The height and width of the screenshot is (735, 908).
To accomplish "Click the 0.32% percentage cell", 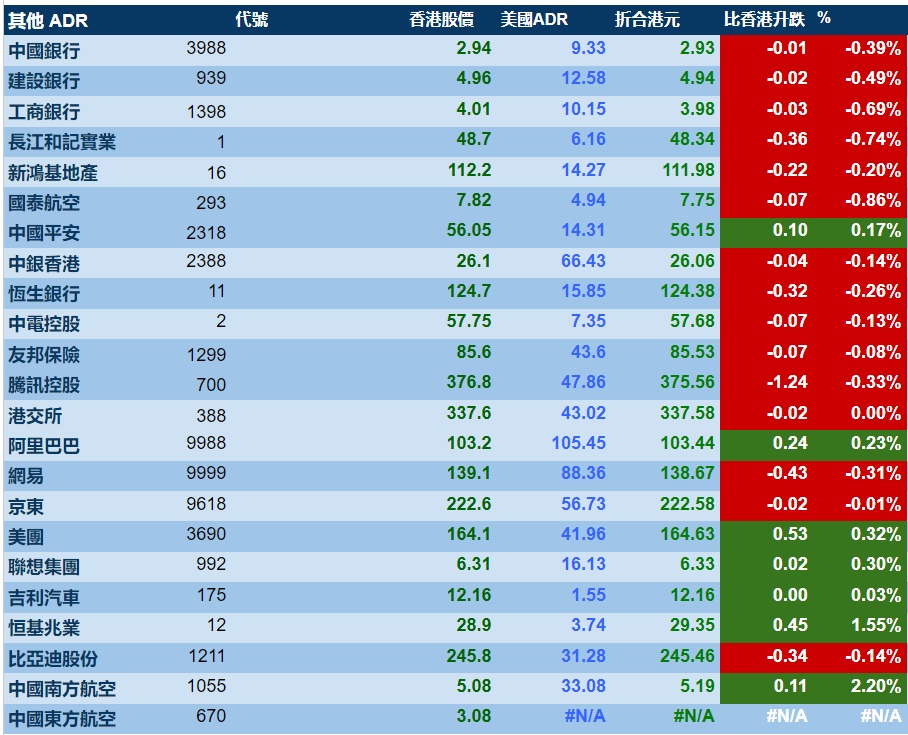I will [x=876, y=534].
